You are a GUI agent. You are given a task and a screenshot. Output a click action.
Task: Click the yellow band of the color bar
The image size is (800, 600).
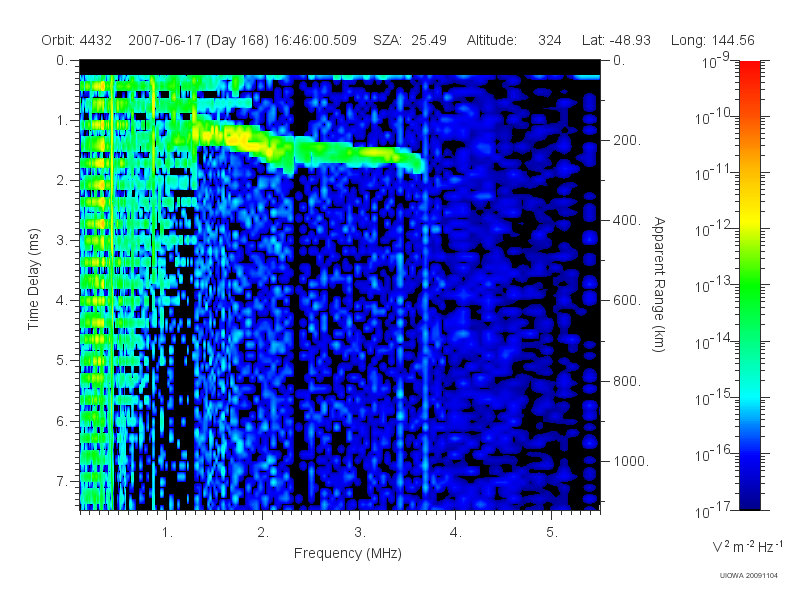point(750,219)
